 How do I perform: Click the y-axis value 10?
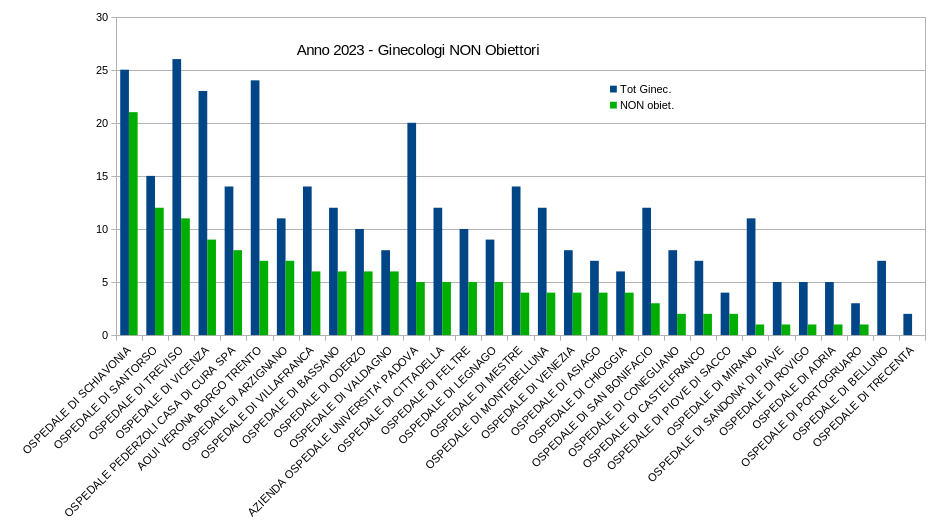[x=102, y=229]
